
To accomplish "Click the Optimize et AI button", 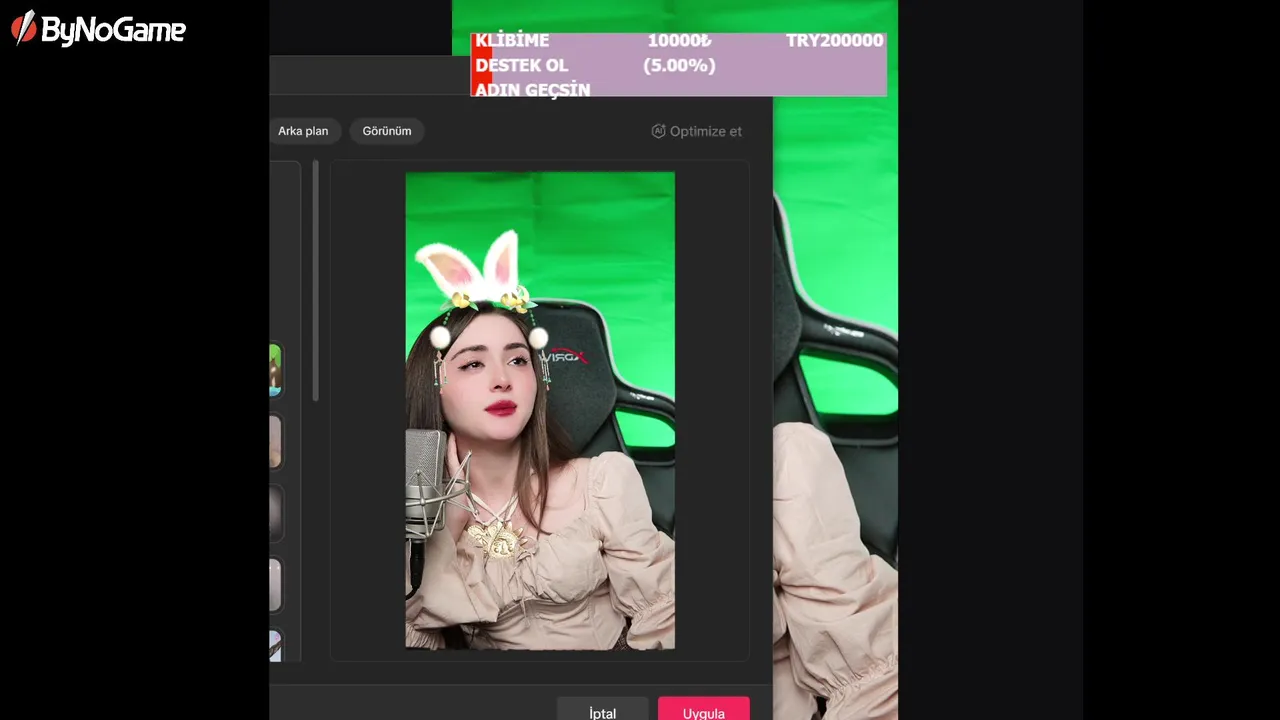I will pyautogui.click(x=697, y=131).
